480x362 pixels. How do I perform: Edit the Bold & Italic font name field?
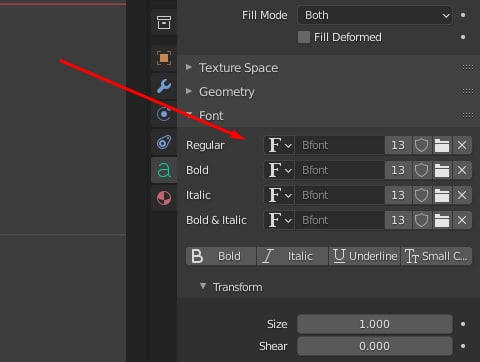pos(340,220)
